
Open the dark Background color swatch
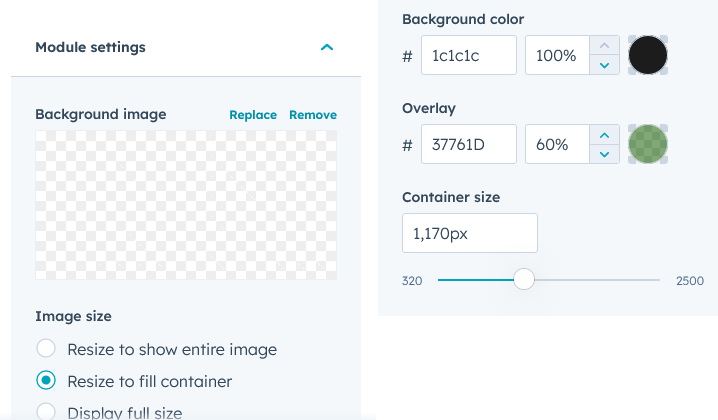(x=647, y=56)
